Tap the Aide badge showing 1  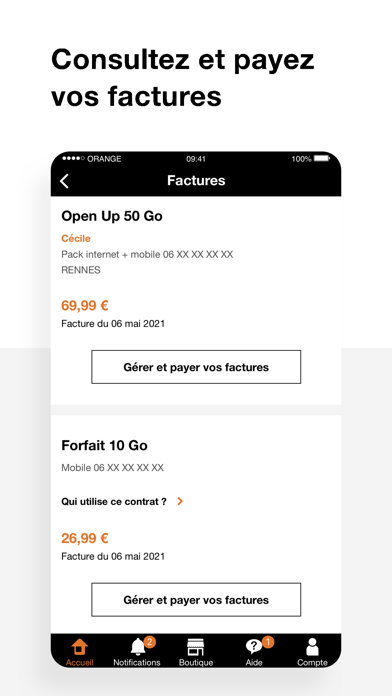tap(268, 642)
